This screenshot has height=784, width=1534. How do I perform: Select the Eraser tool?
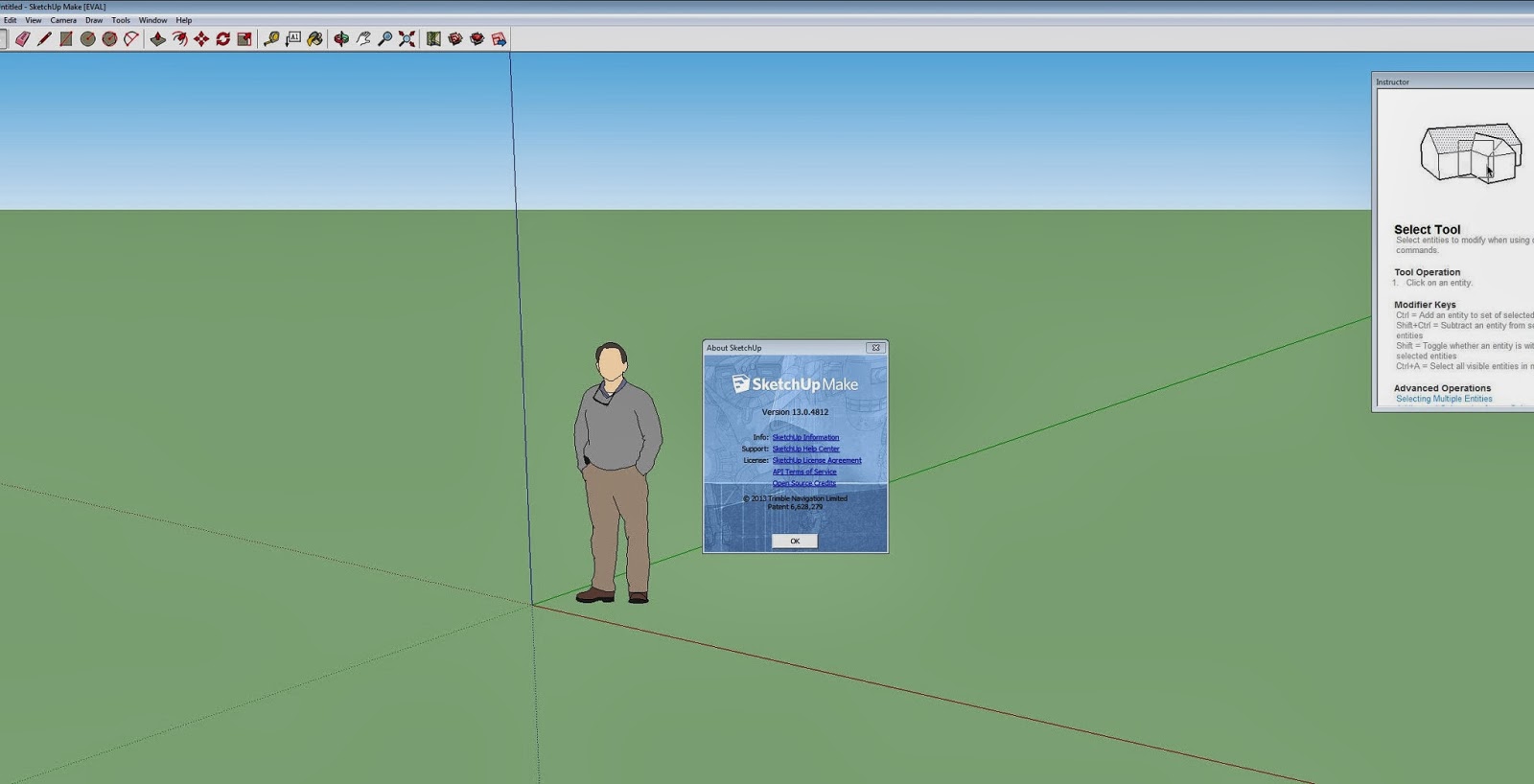coord(22,39)
